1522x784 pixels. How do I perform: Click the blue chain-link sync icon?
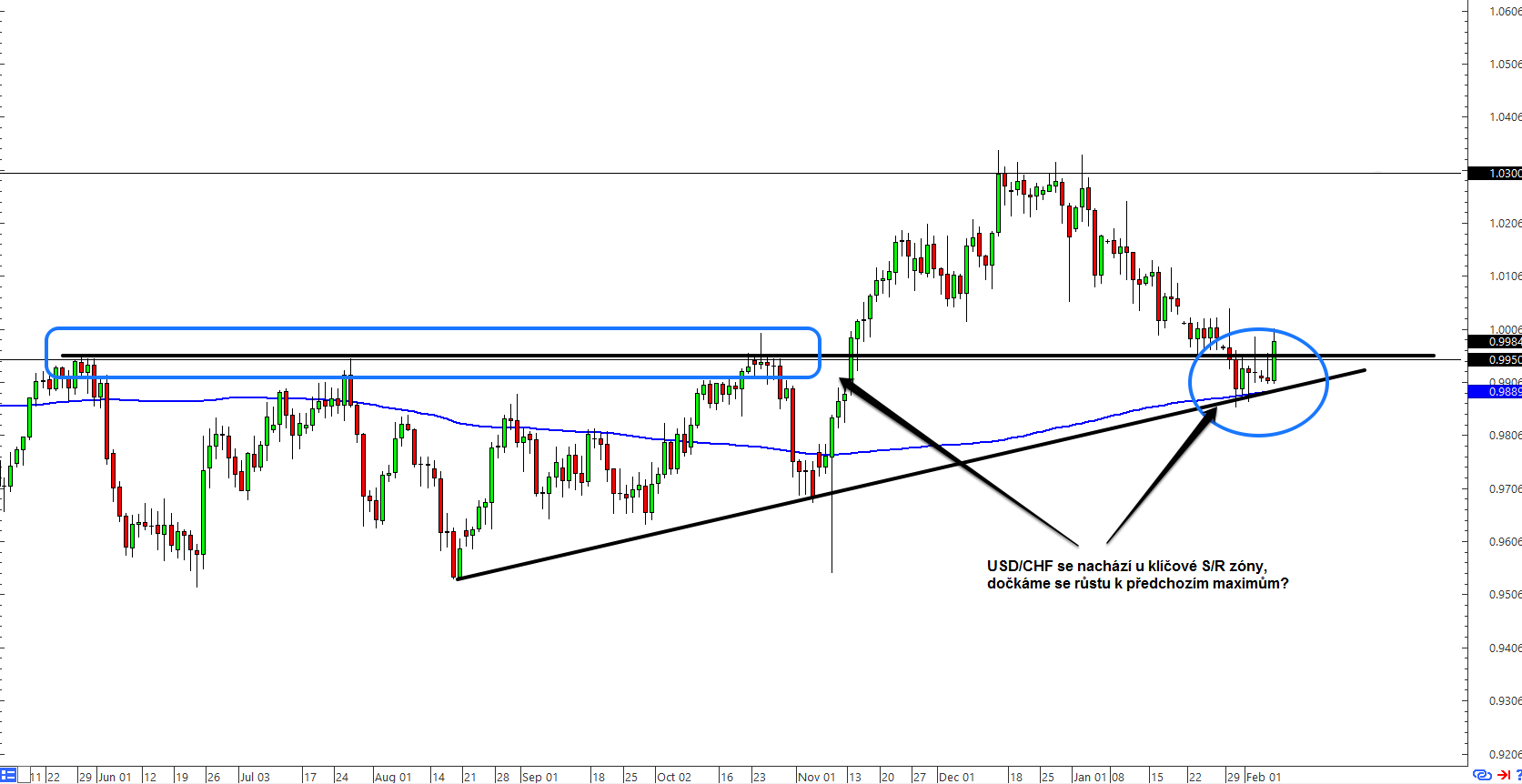(1482, 776)
